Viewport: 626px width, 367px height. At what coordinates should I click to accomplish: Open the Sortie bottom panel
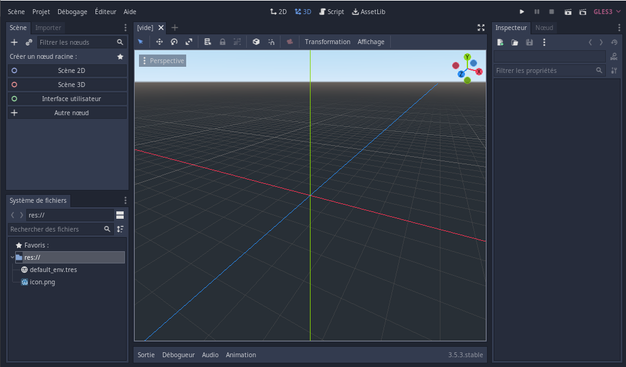click(146, 355)
